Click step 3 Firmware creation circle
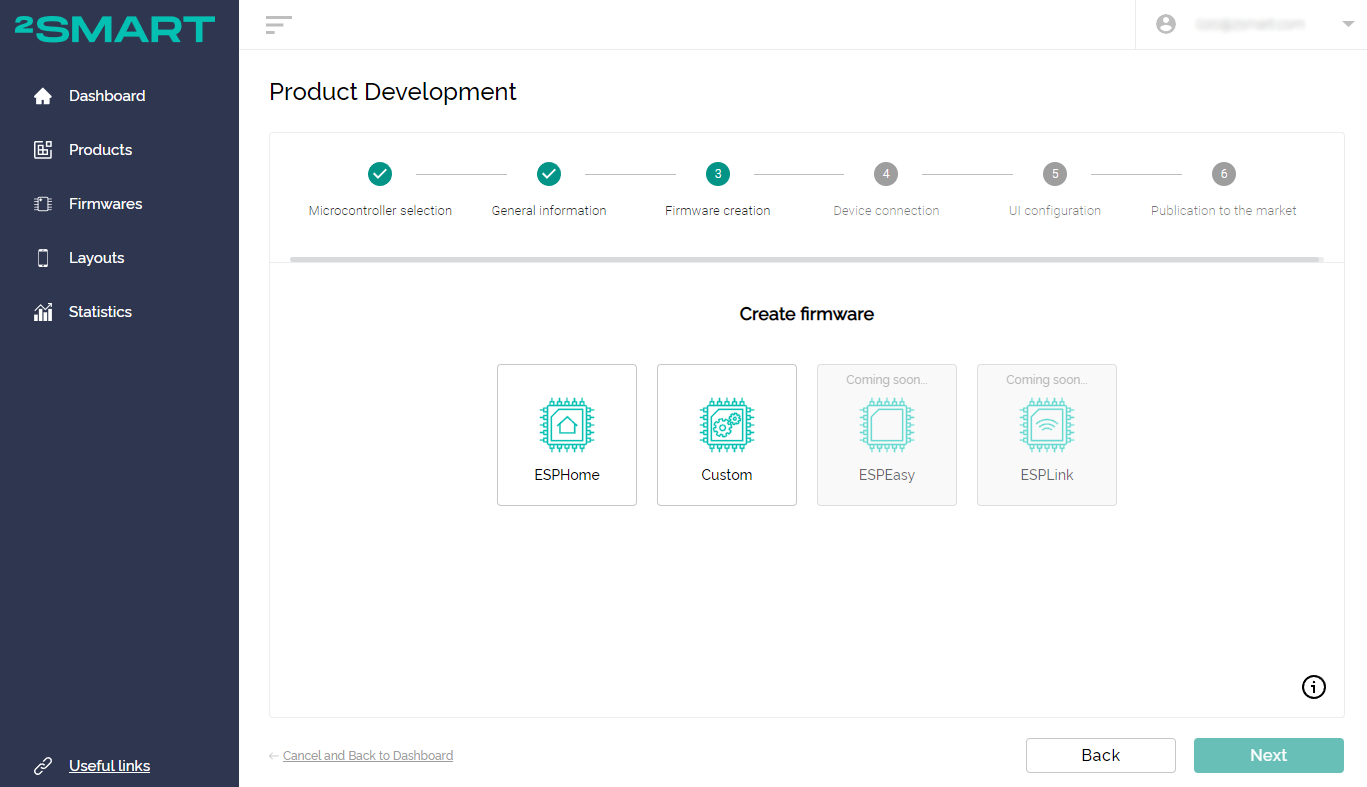The width and height of the screenshot is (1367, 787). point(717,174)
